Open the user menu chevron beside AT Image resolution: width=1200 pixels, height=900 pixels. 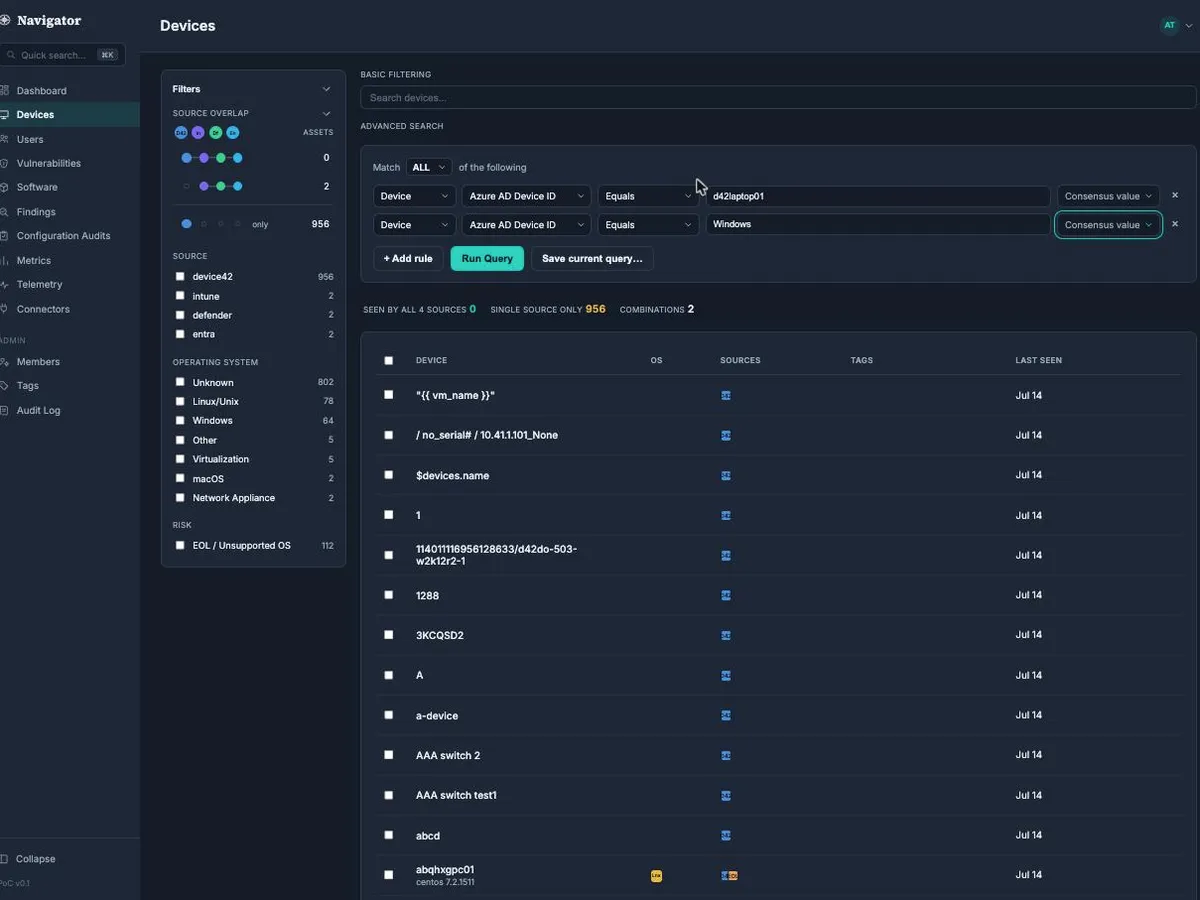(1188, 26)
